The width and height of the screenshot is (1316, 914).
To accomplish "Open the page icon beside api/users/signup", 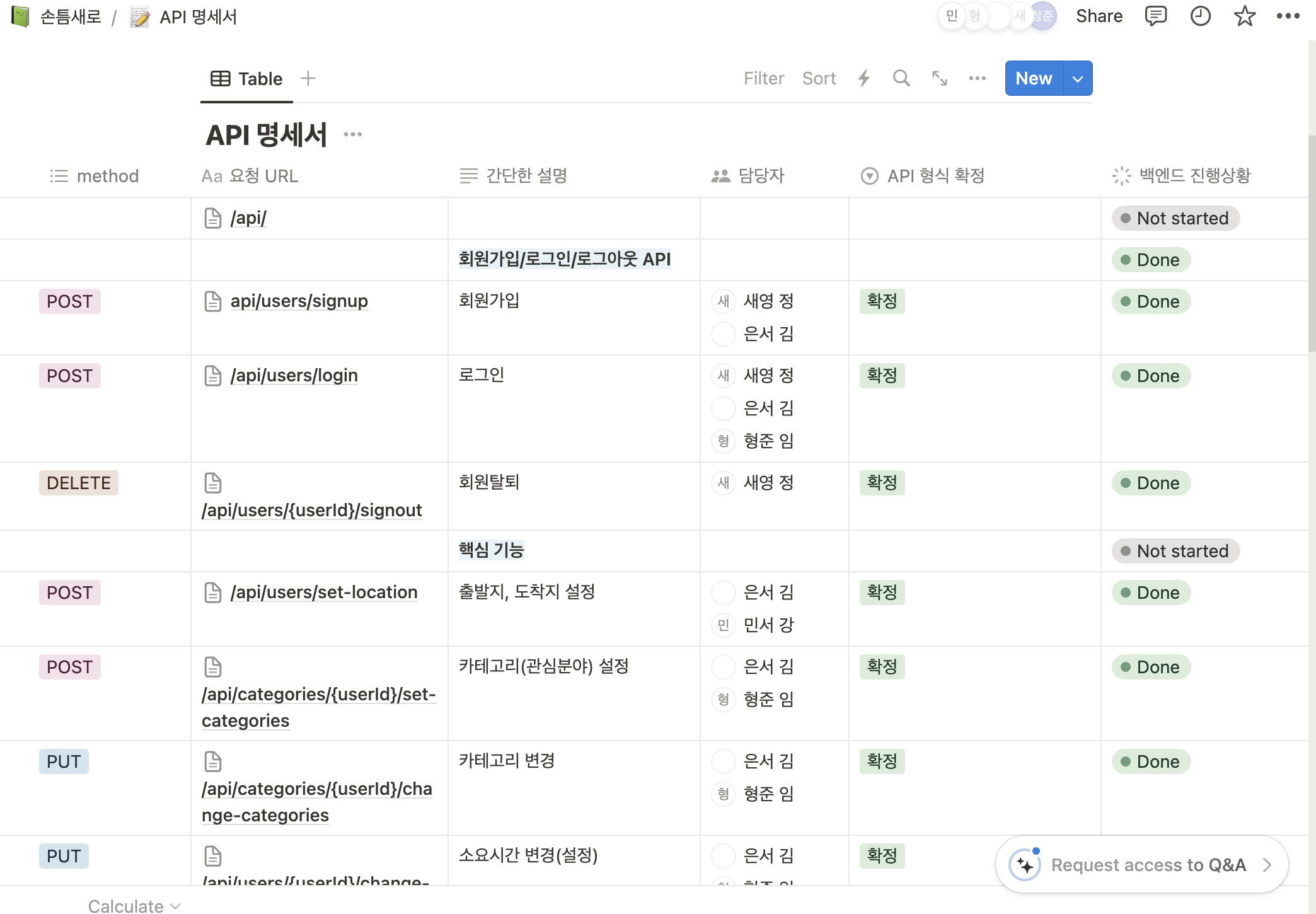I will coord(213,301).
